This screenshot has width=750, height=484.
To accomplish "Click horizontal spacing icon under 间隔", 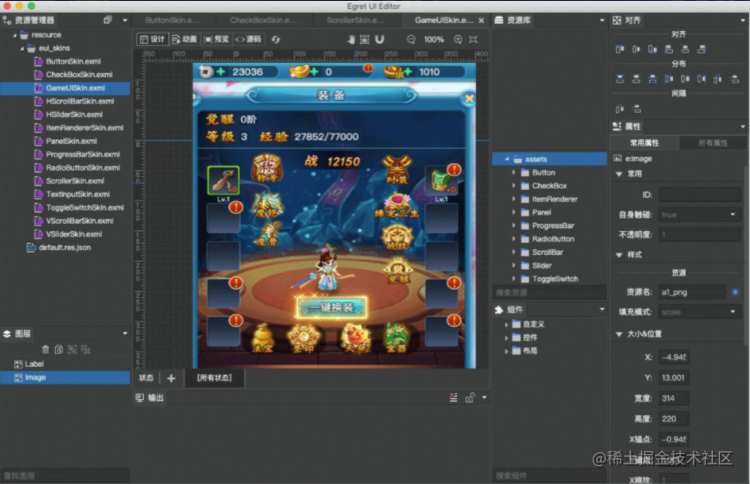I will 620,109.
